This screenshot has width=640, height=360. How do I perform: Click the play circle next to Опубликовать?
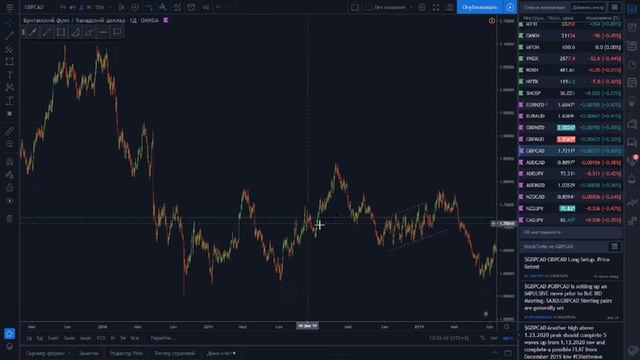(510, 7)
